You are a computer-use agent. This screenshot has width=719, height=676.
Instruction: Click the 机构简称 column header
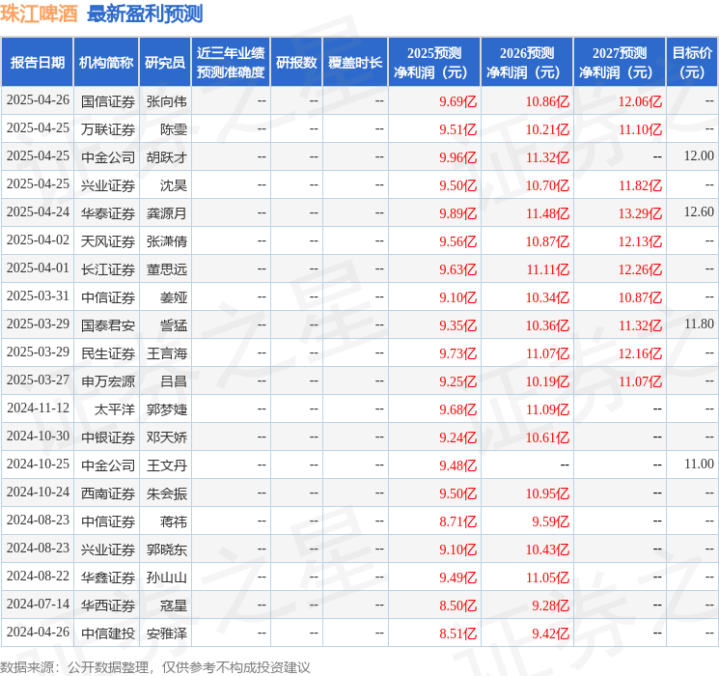(106, 62)
